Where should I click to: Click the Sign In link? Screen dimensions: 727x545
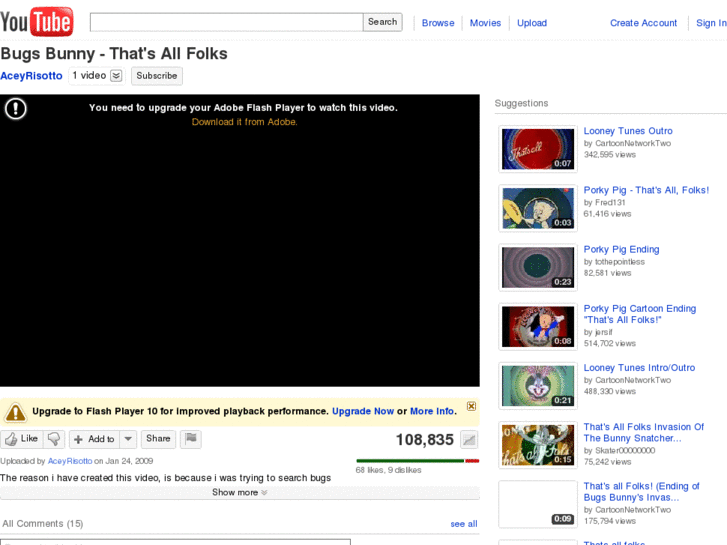[711, 23]
